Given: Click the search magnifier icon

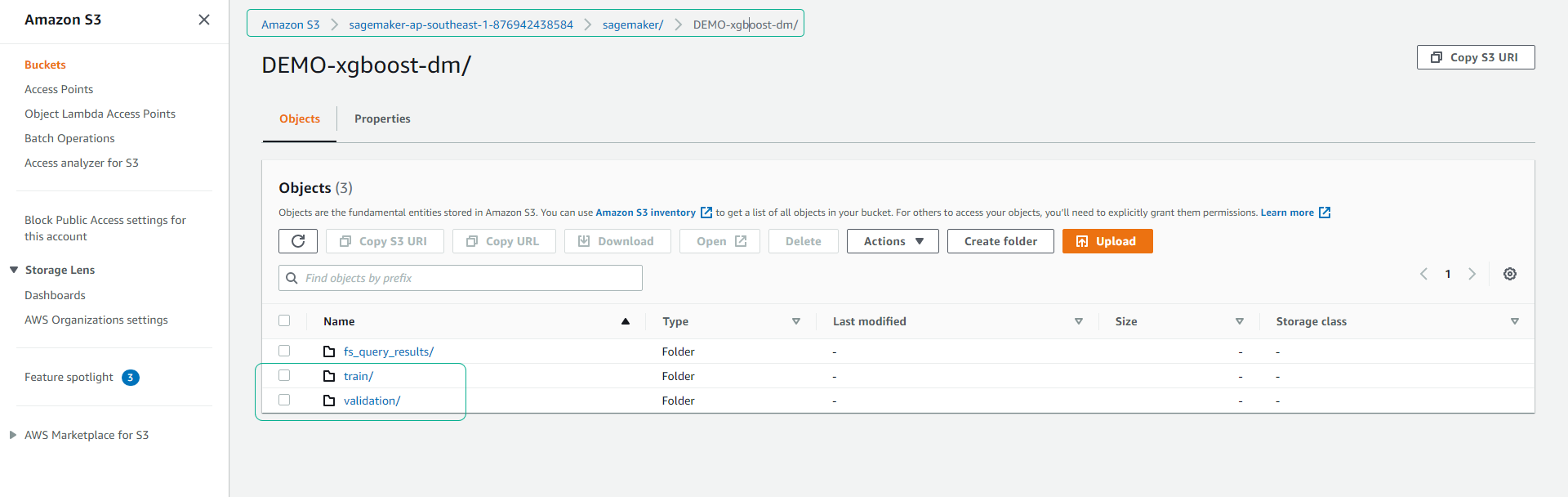Looking at the screenshot, I should click(292, 278).
